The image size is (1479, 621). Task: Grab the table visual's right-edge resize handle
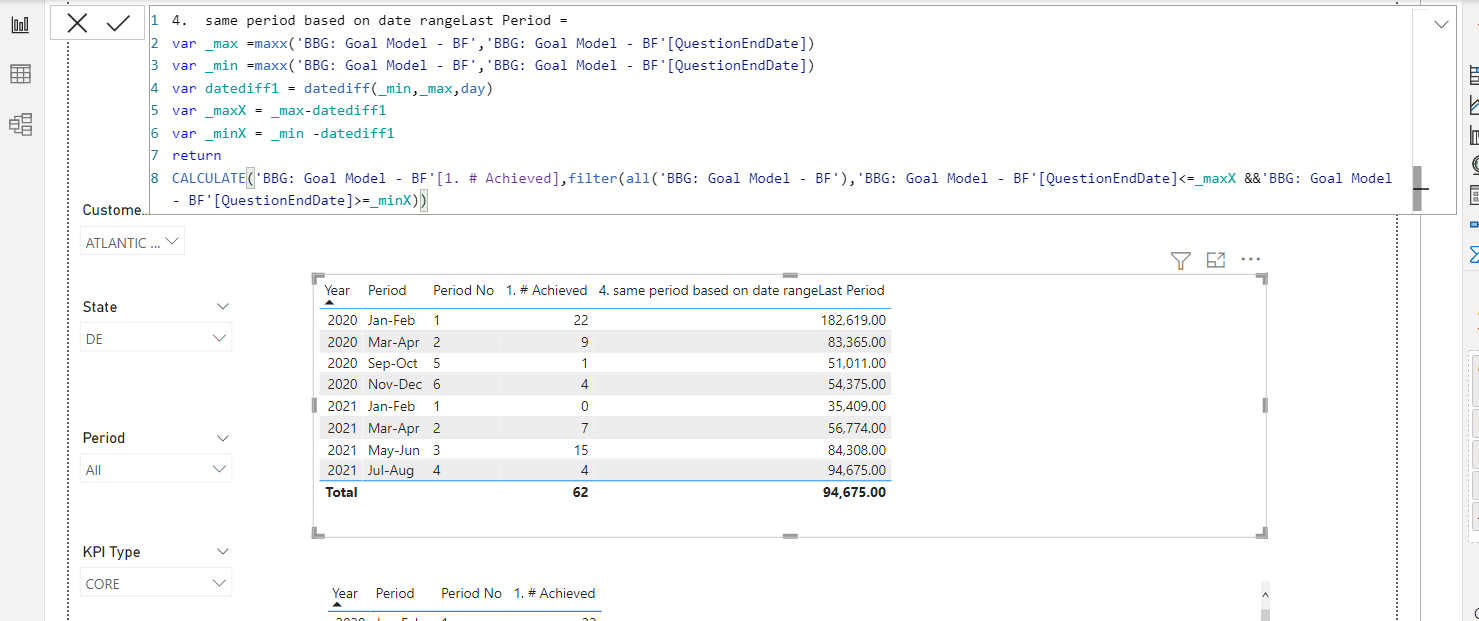coord(1266,405)
